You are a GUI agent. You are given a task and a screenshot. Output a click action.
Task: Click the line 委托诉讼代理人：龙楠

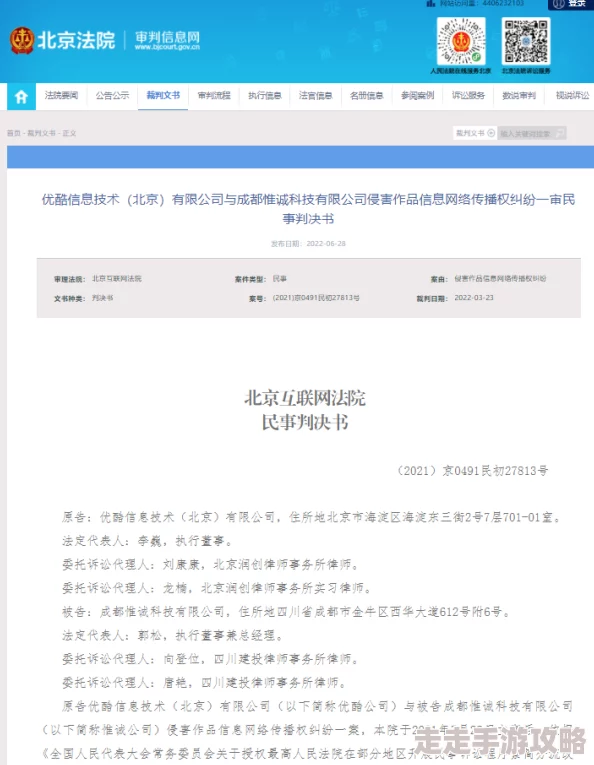pyautogui.click(x=217, y=588)
